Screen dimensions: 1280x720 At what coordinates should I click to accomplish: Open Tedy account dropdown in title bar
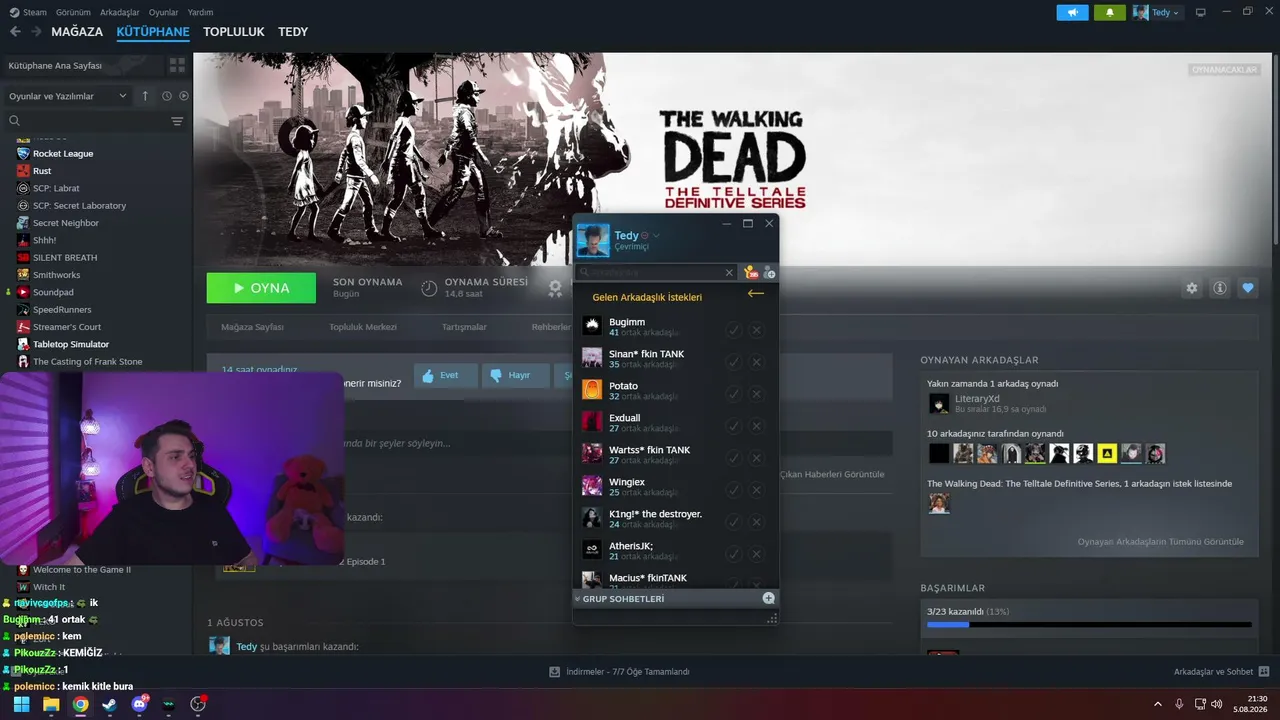(x=1157, y=13)
